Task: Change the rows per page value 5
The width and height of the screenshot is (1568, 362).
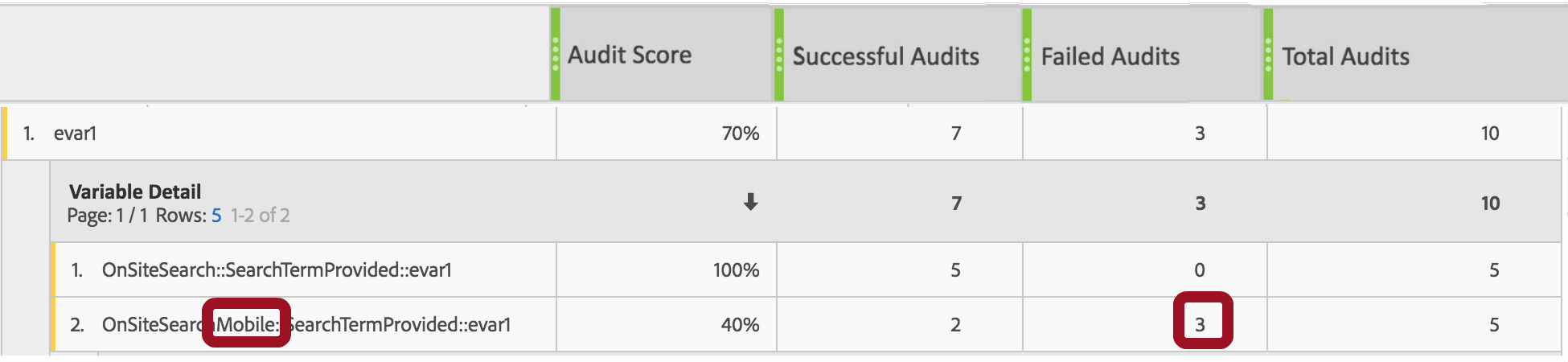Action: pos(216,216)
